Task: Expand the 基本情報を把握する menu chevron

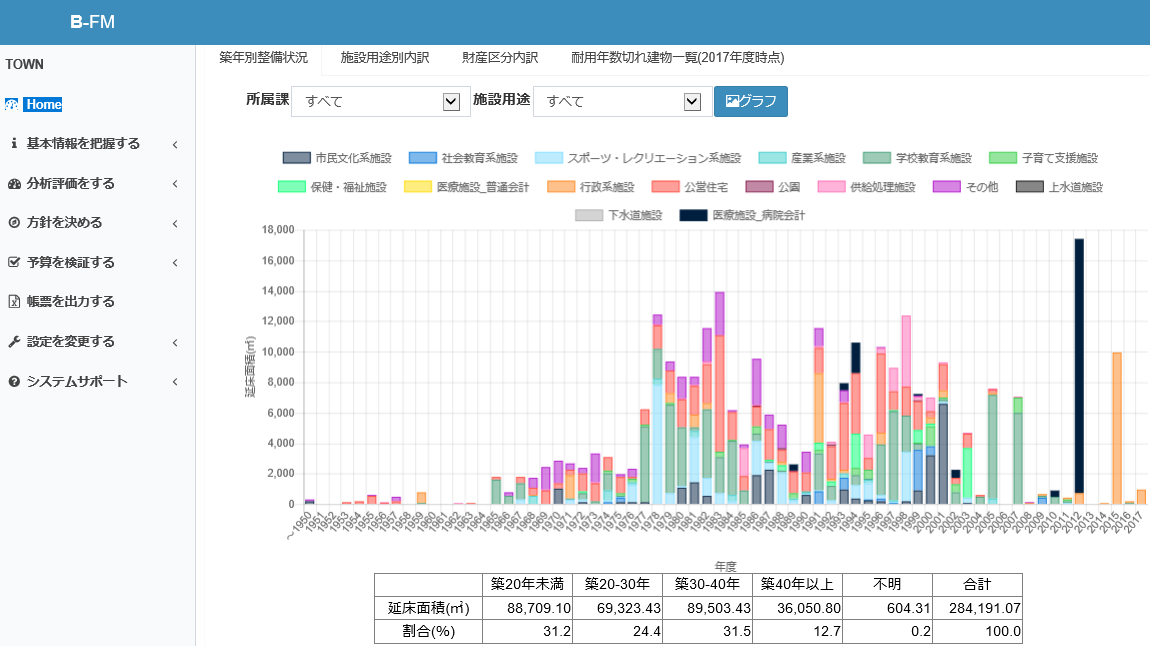Action: tap(175, 144)
